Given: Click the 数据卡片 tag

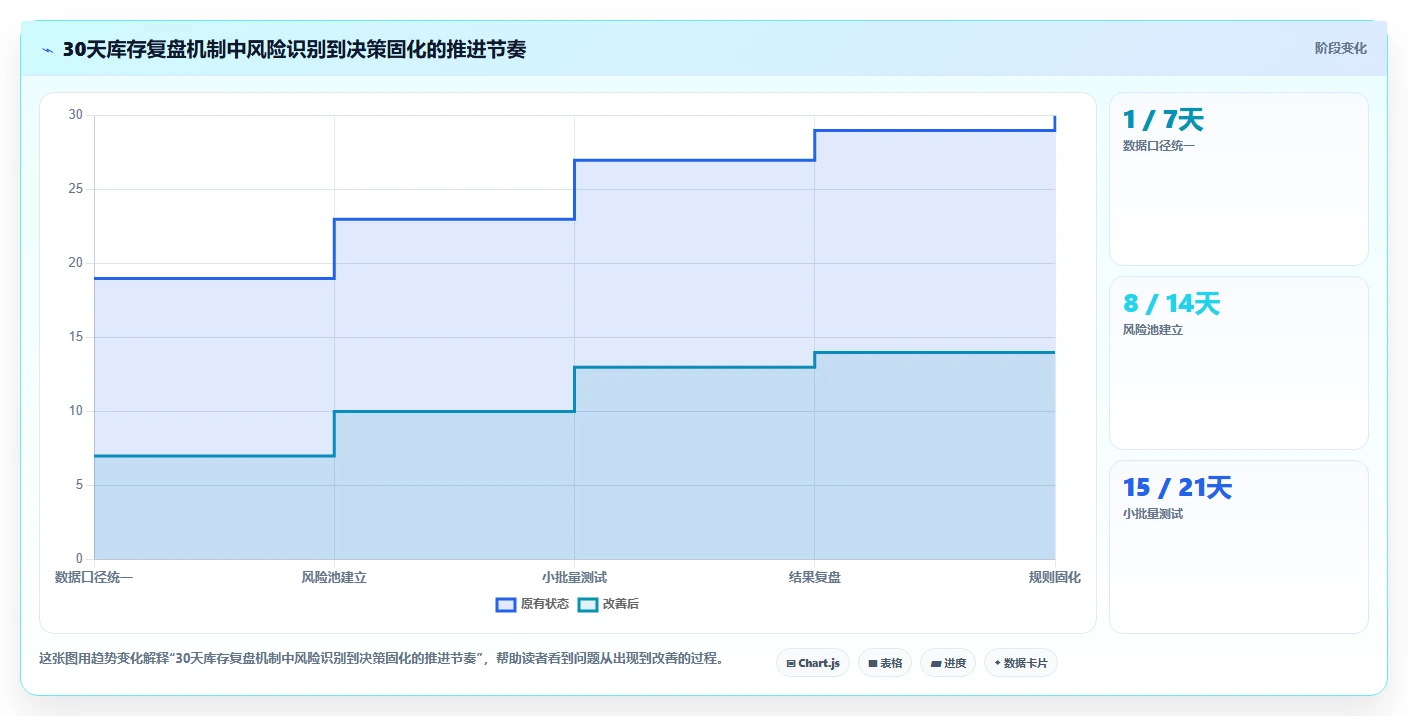Looking at the screenshot, I should 1021,663.
